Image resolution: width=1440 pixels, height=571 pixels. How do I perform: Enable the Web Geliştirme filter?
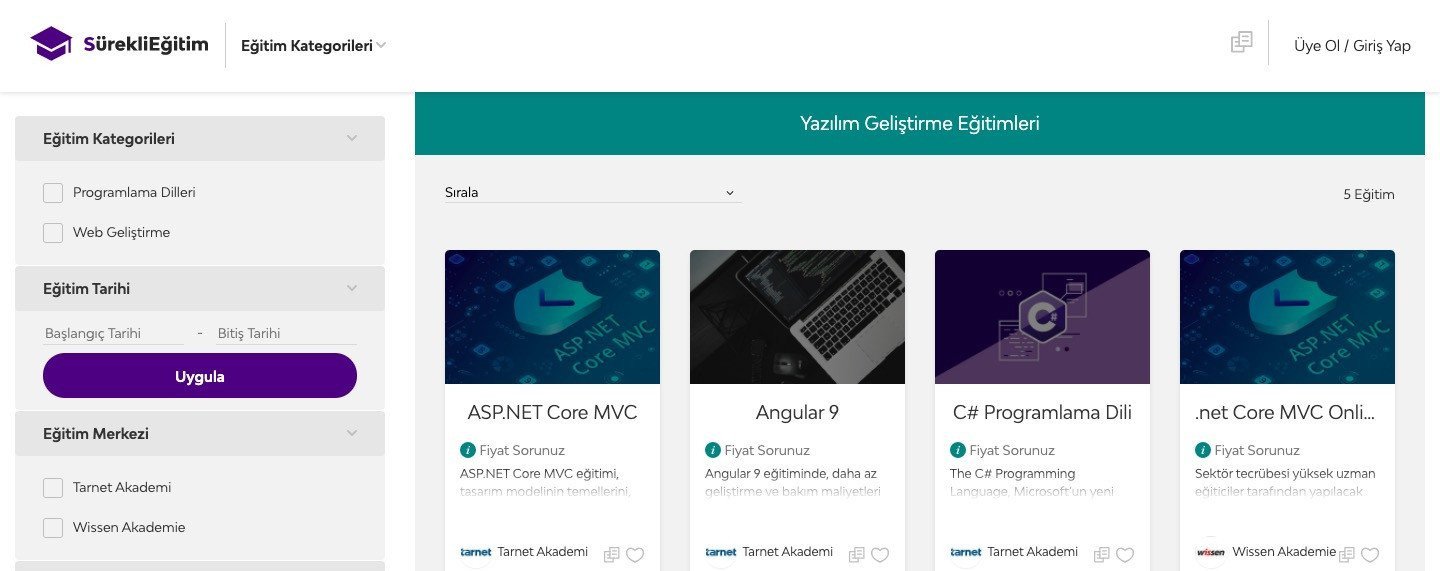[x=53, y=233]
